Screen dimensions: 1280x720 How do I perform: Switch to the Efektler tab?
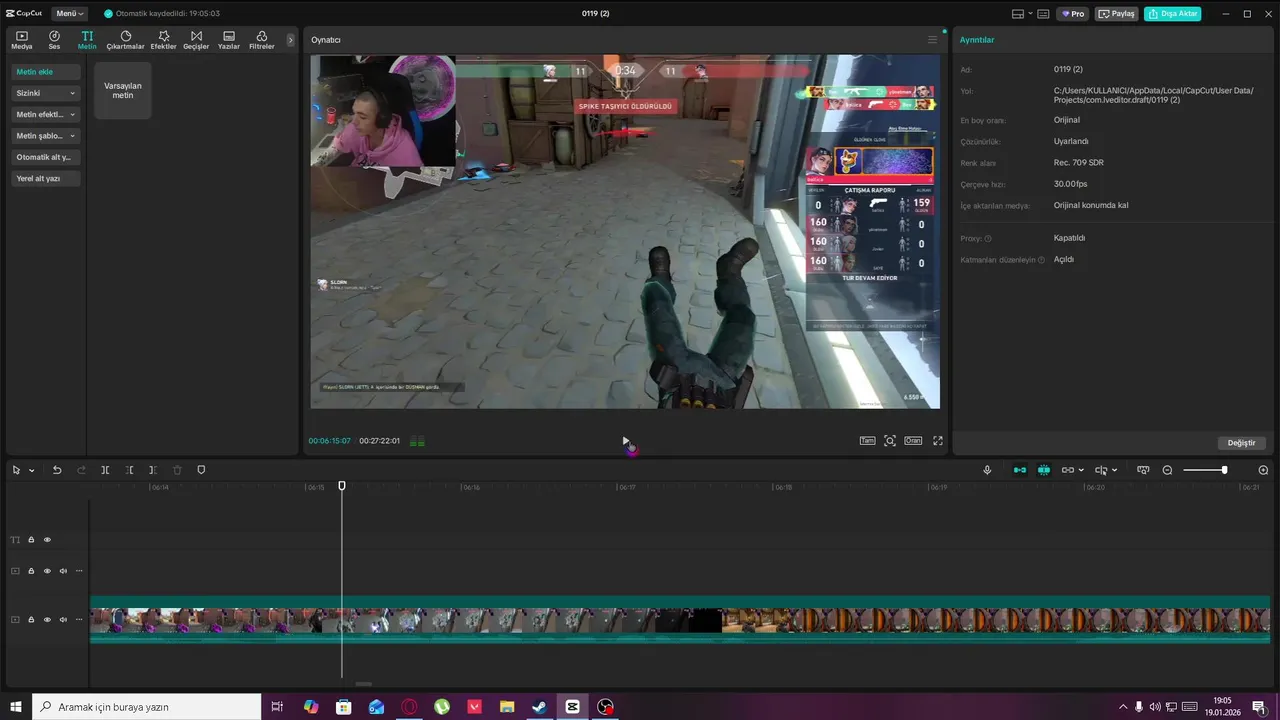click(x=163, y=40)
